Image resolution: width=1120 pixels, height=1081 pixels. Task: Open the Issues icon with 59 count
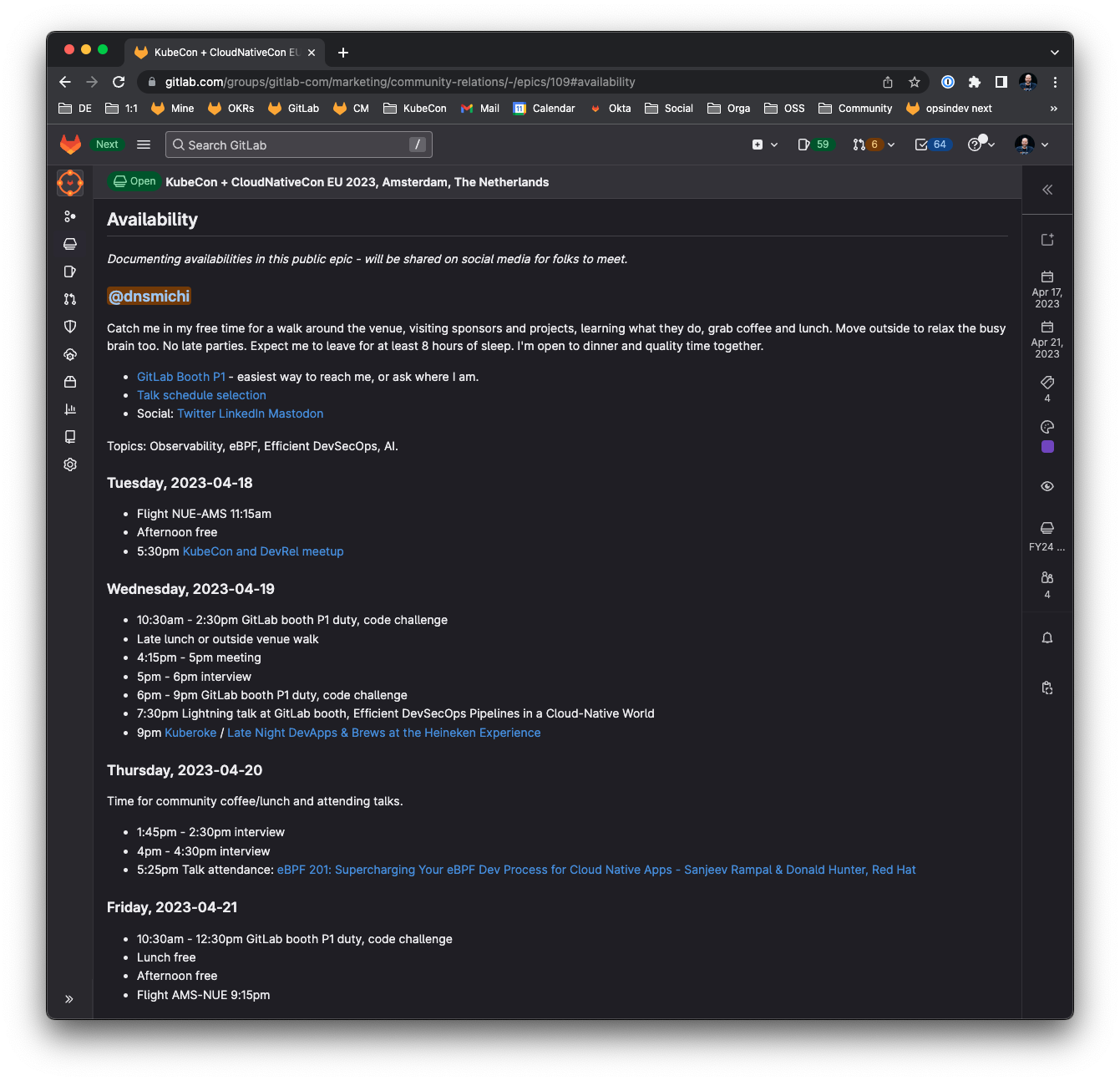(813, 145)
